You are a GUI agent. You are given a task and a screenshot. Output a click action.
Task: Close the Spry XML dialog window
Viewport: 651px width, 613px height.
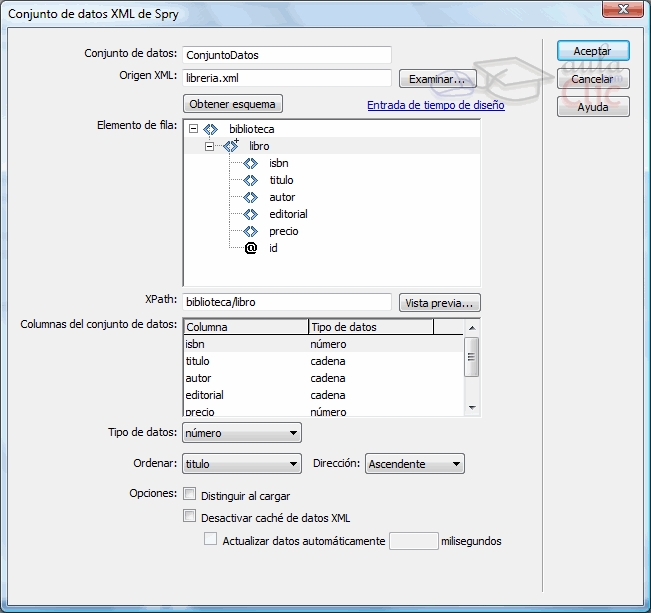[623, 9]
